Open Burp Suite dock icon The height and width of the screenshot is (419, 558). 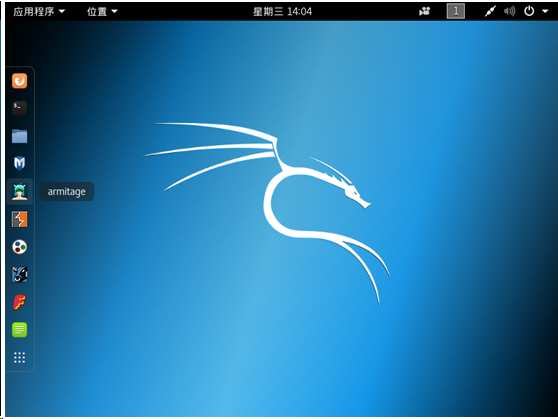tap(20, 219)
